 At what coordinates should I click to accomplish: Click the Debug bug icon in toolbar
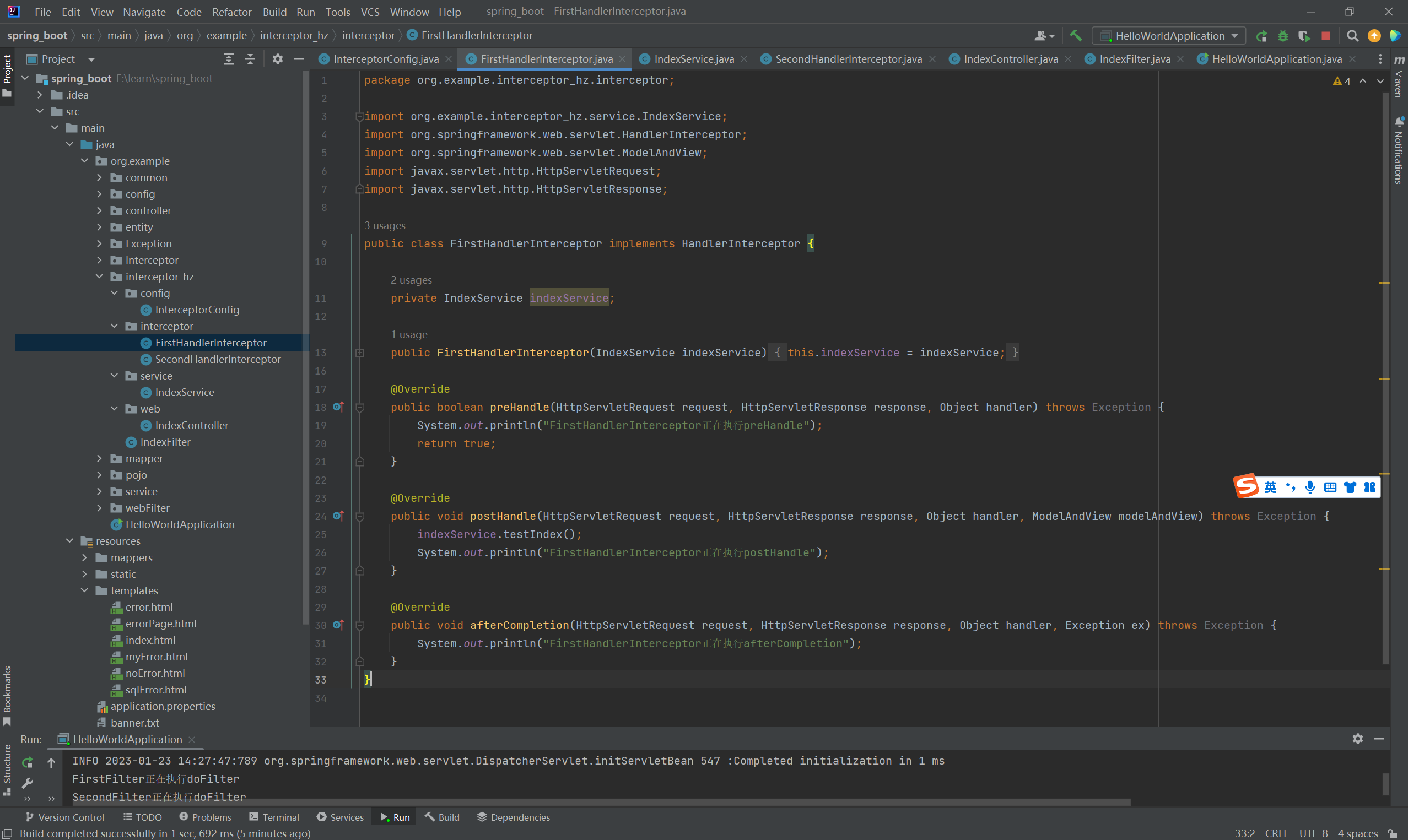pos(1282,36)
